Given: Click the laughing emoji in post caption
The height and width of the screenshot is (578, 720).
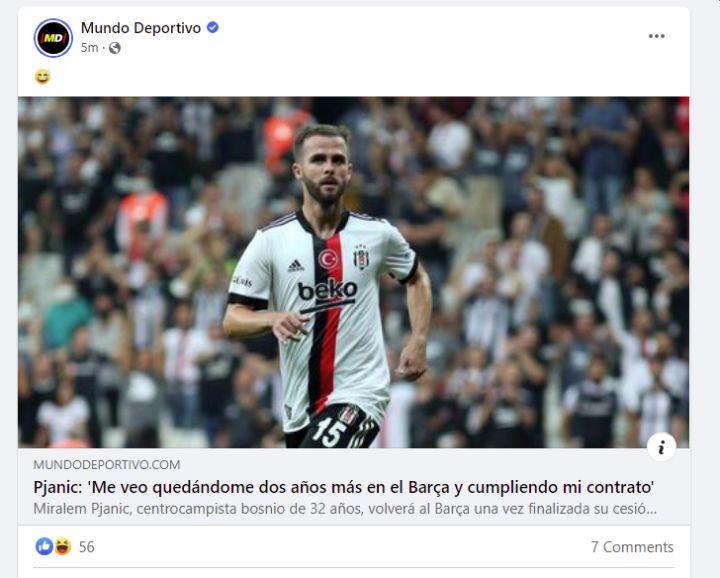Looking at the screenshot, I should coord(42,76).
